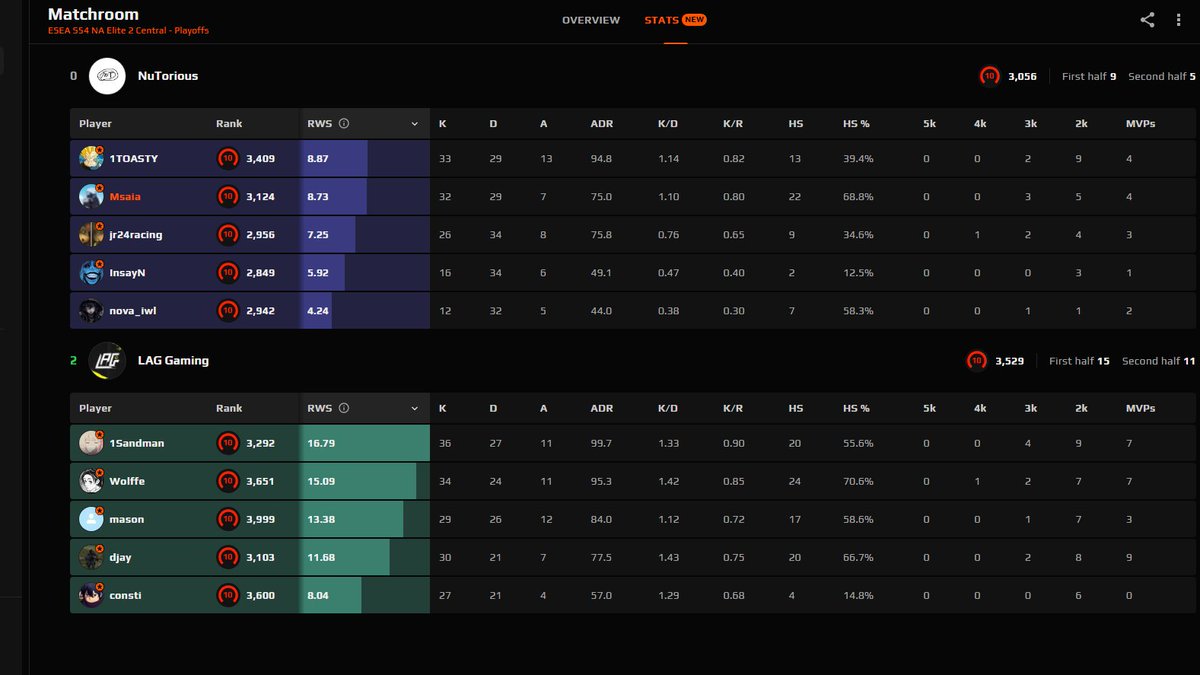Open consti player profile link

pos(125,595)
